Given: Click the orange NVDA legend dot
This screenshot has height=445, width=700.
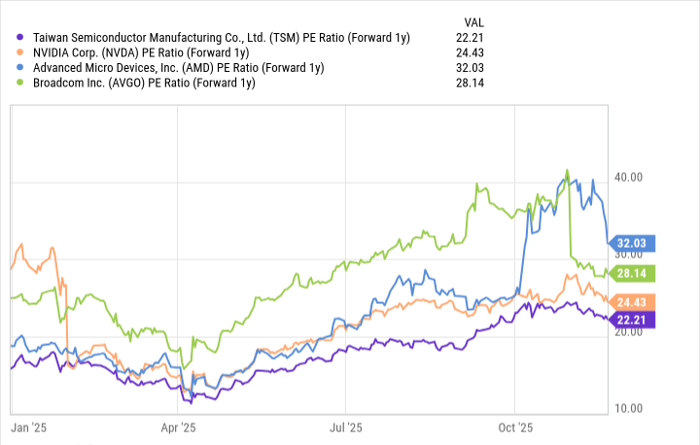Looking at the screenshot, I should tap(10, 52).
